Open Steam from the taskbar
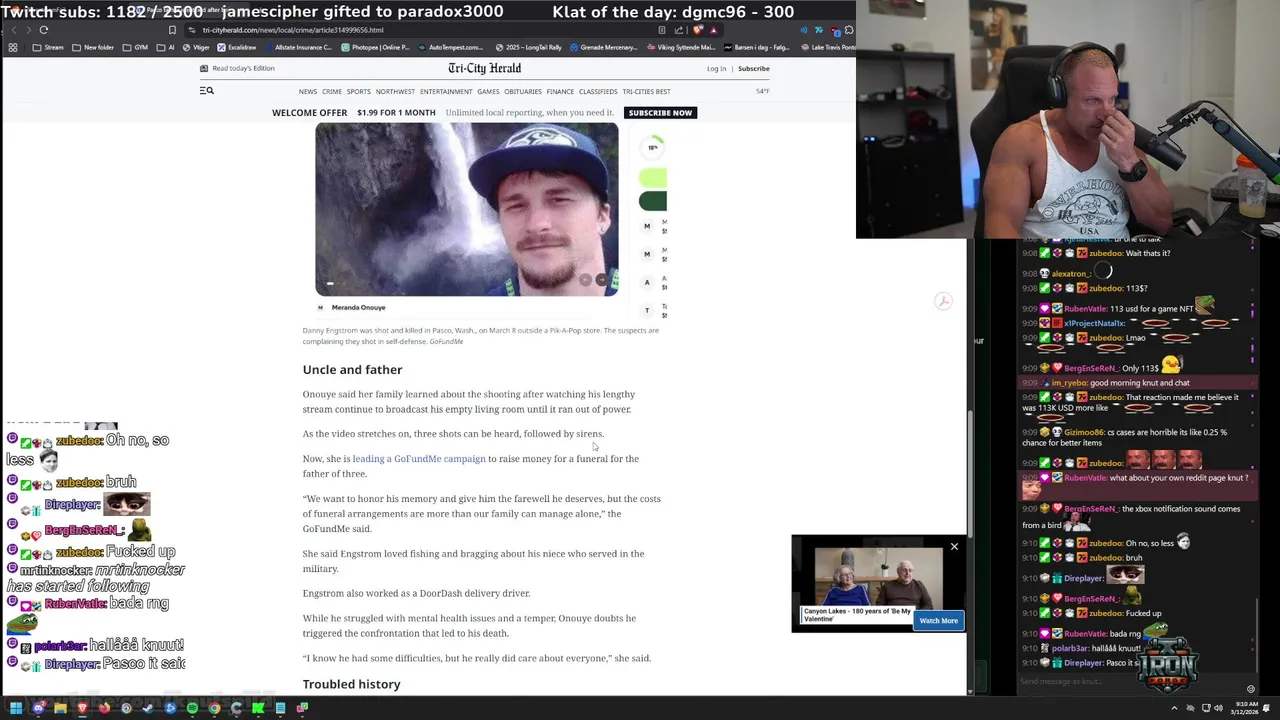 point(148,708)
